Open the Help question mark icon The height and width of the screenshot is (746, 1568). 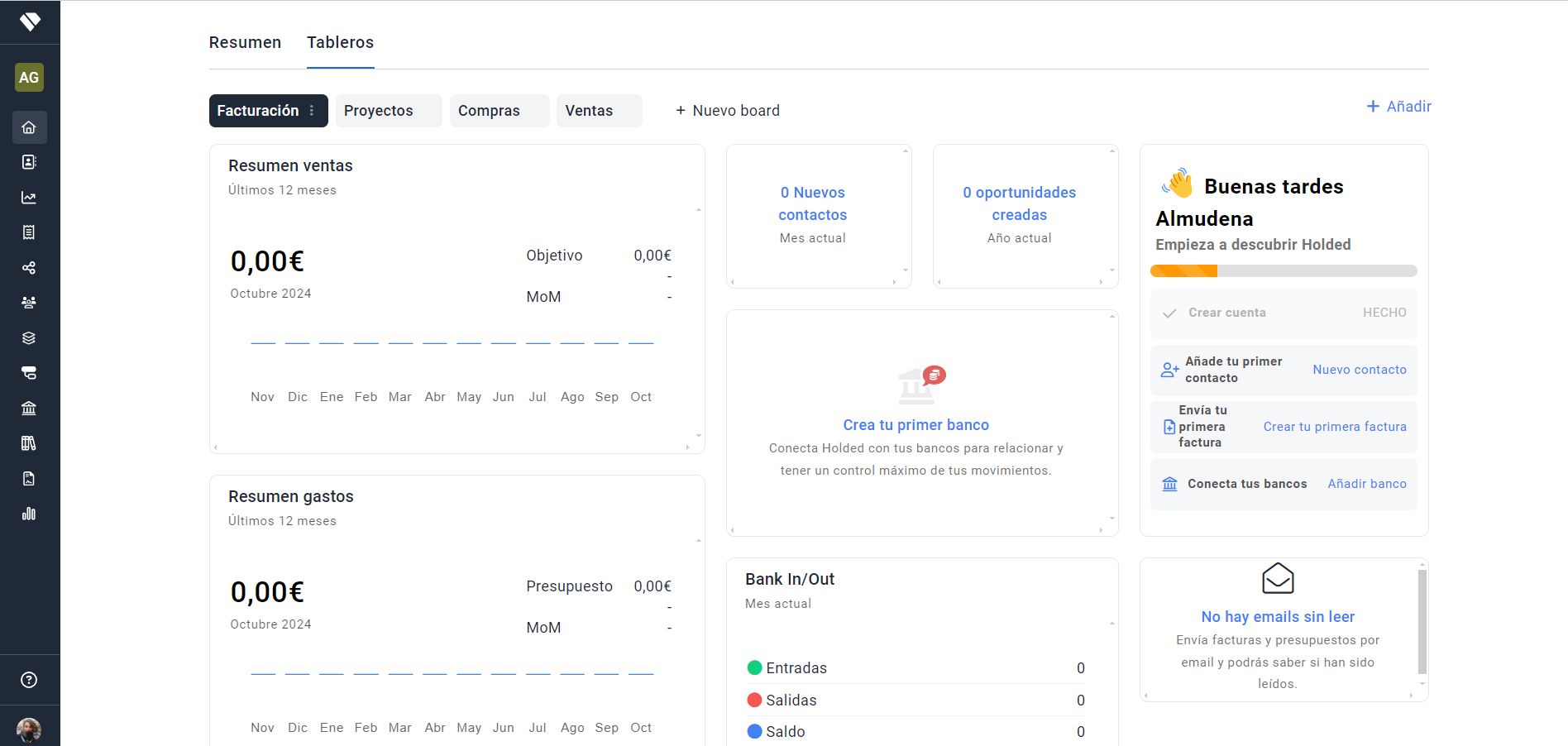coord(30,679)
